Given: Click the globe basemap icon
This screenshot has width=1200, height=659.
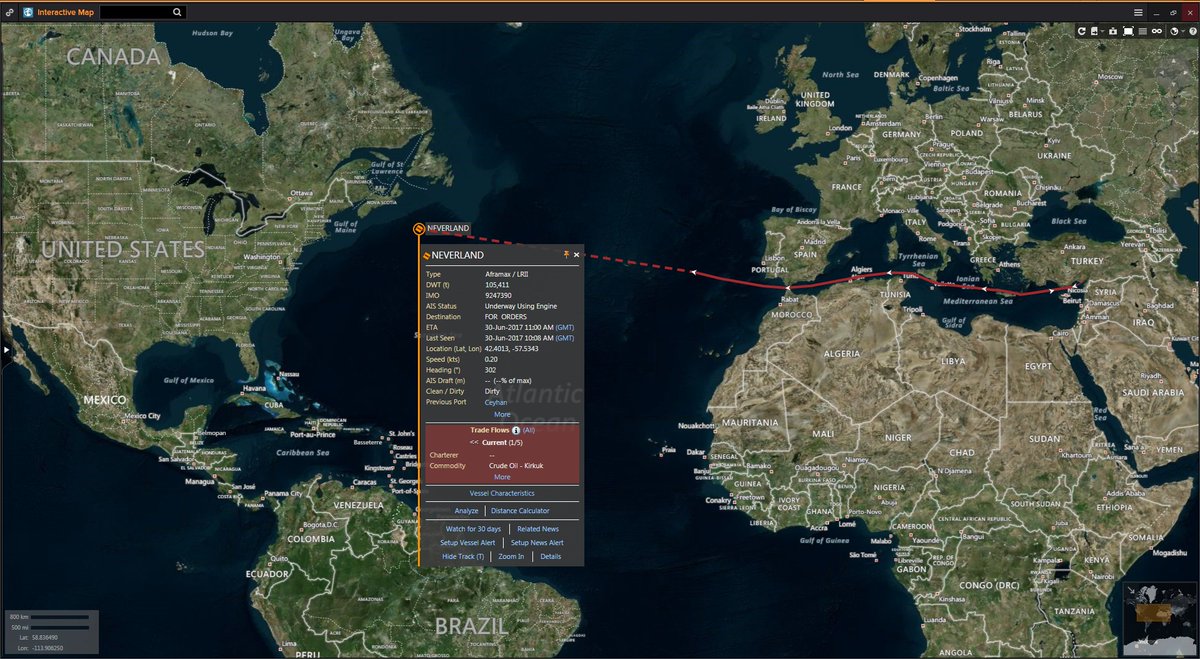Looking at the screenshot, I should [1173, 31].
